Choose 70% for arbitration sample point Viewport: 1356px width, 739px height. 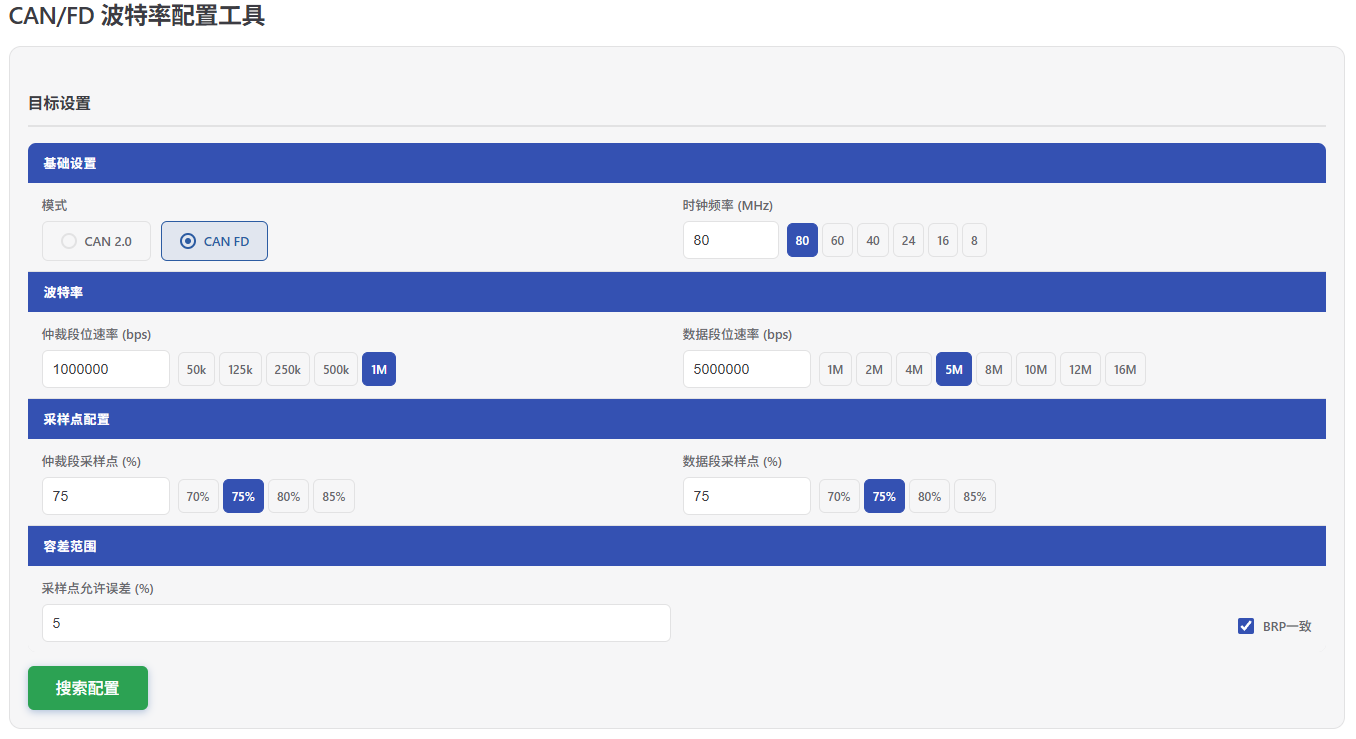tap(198, 496)
